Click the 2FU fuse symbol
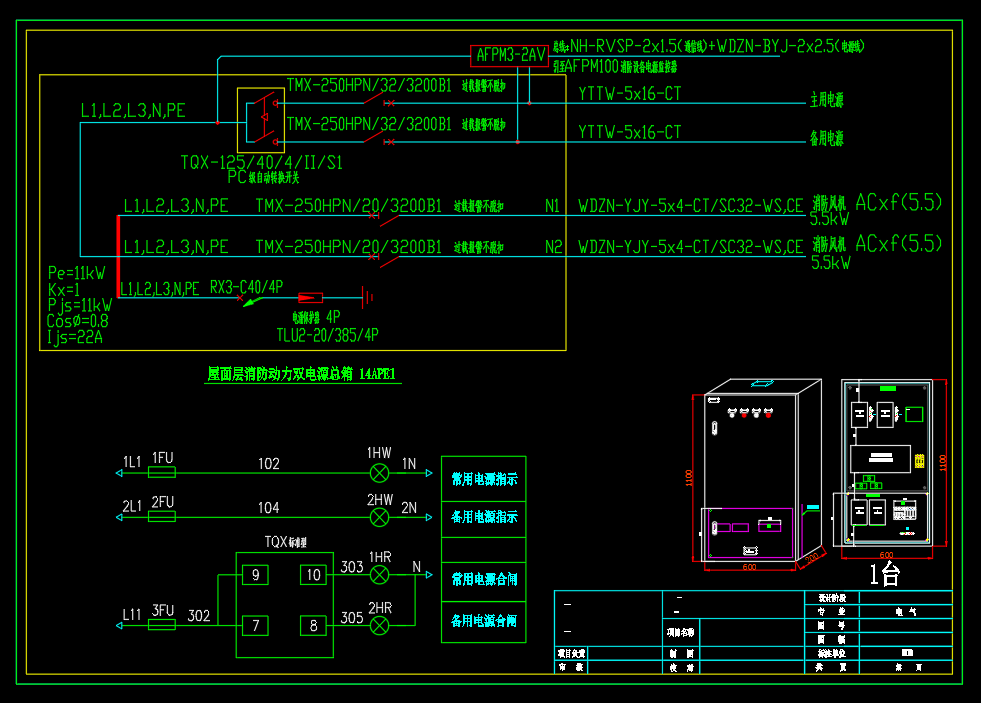981x703 pixels. 161,517
